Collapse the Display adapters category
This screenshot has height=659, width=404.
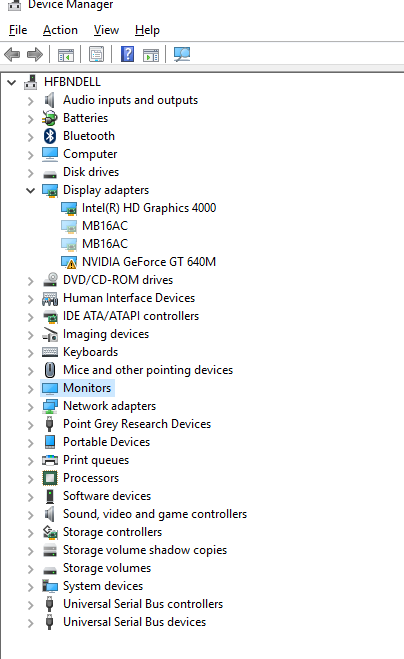tap(30, 190)
